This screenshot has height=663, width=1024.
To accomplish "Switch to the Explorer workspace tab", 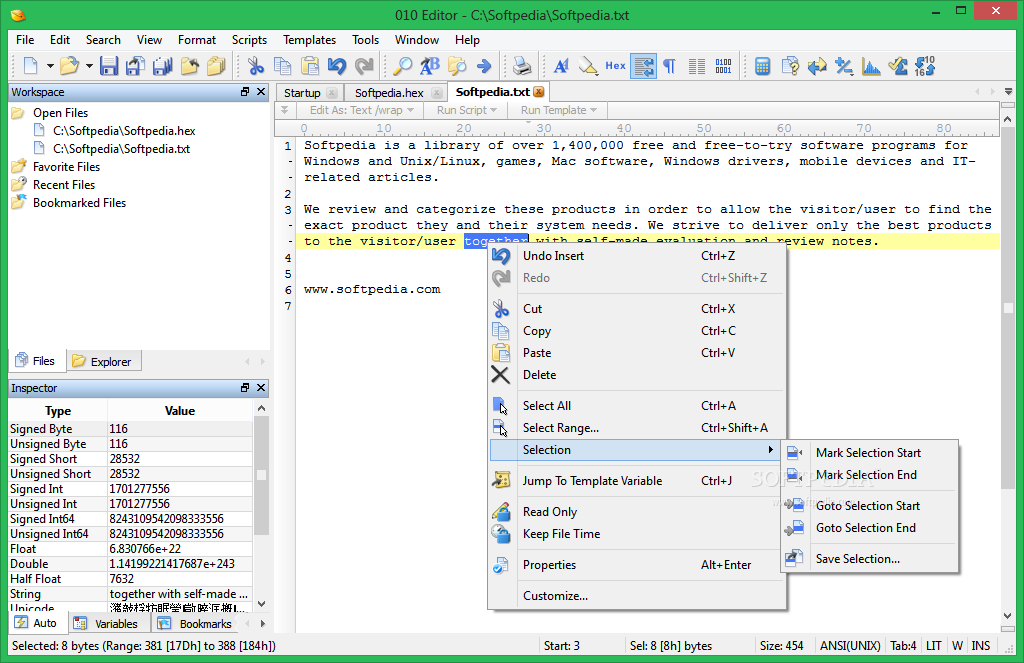I will pyautogui.click(x=104, y=361).
